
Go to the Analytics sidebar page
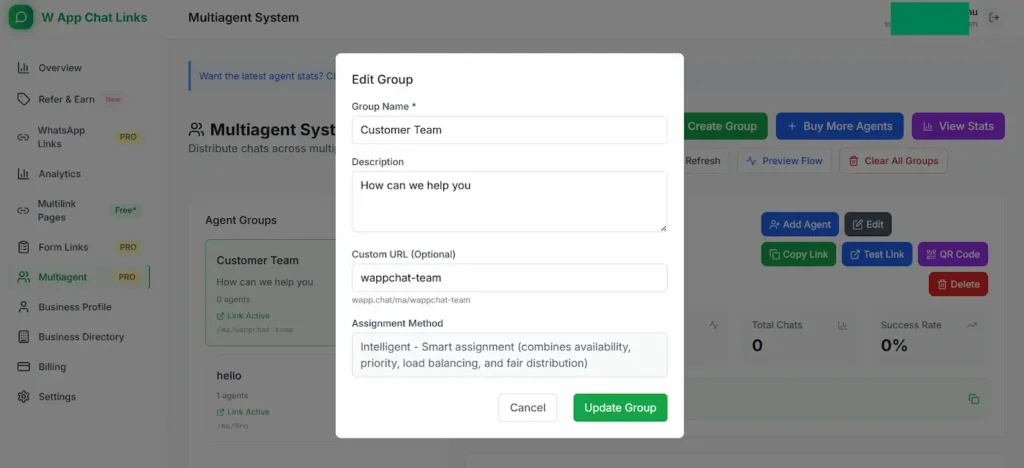pyautogui.click(x=59, y=174)
